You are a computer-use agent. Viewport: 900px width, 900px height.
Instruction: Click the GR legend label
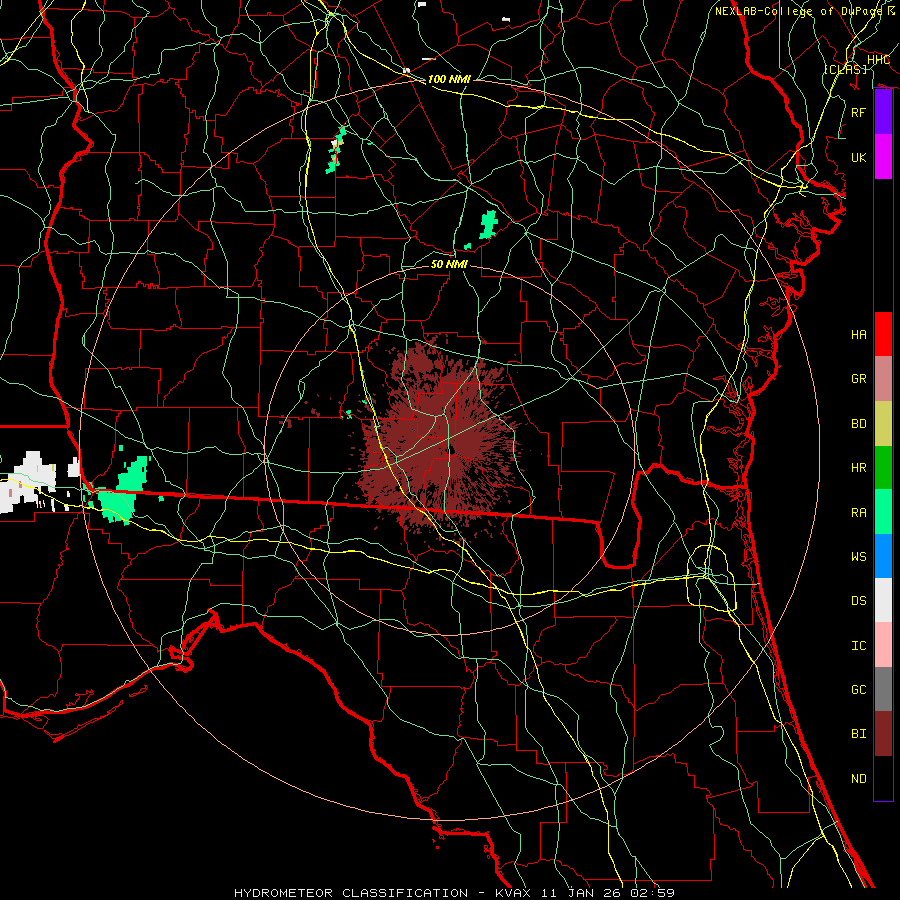click(858, 379)
